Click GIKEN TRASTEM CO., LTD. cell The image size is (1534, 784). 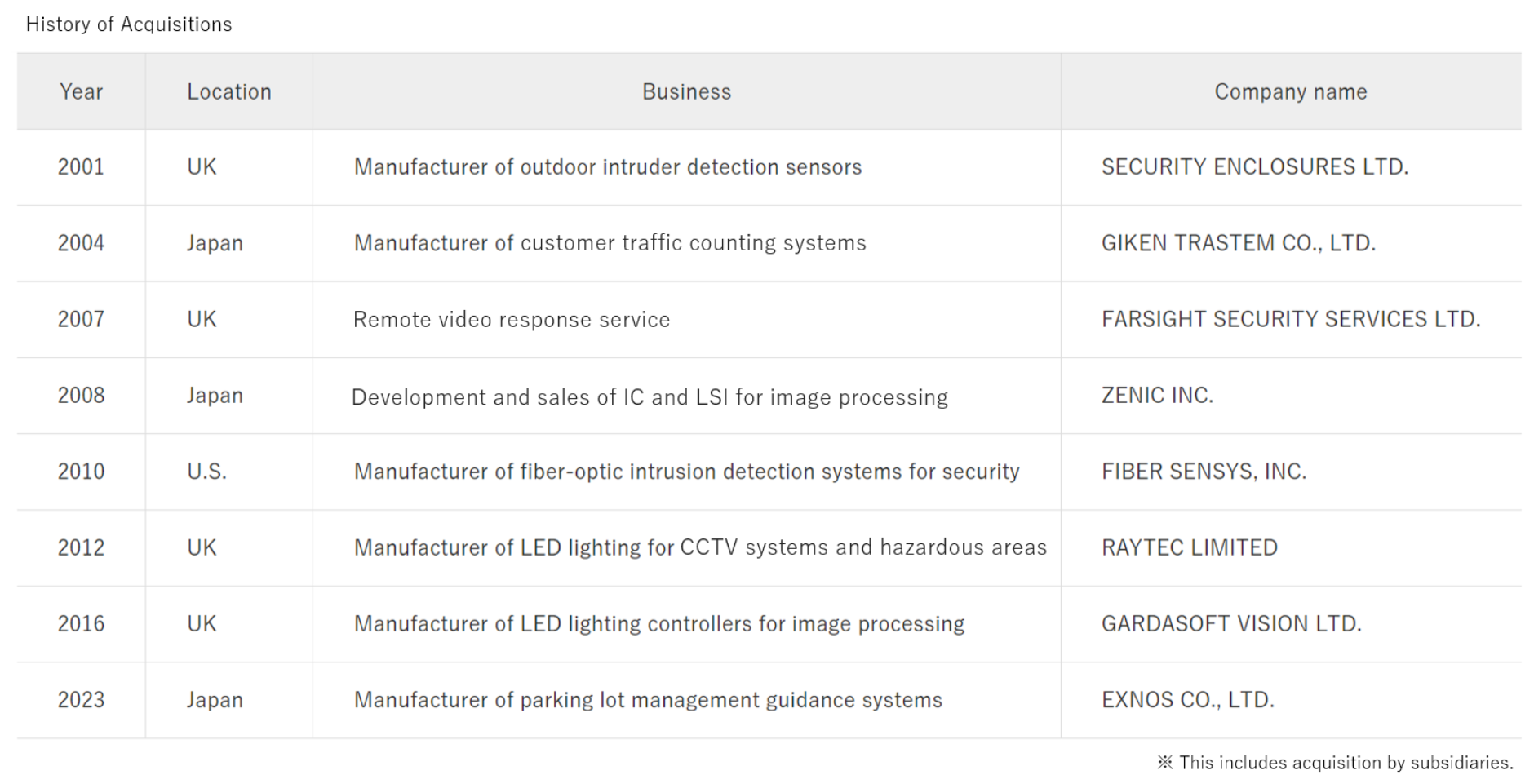(1238, 243)
